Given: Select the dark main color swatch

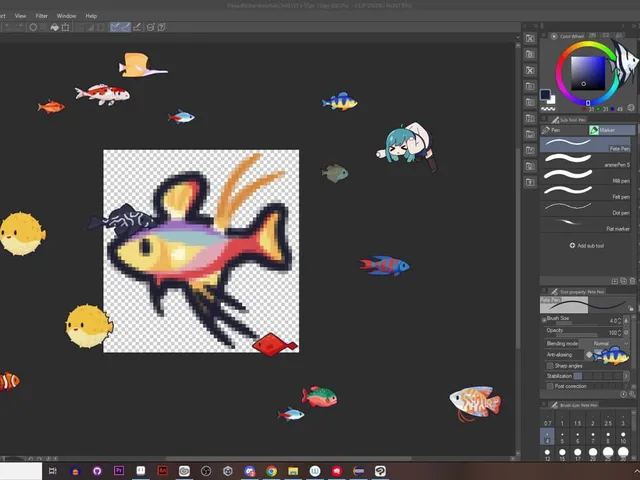Looking at the screenshot, I should click(x=545, y=94).
